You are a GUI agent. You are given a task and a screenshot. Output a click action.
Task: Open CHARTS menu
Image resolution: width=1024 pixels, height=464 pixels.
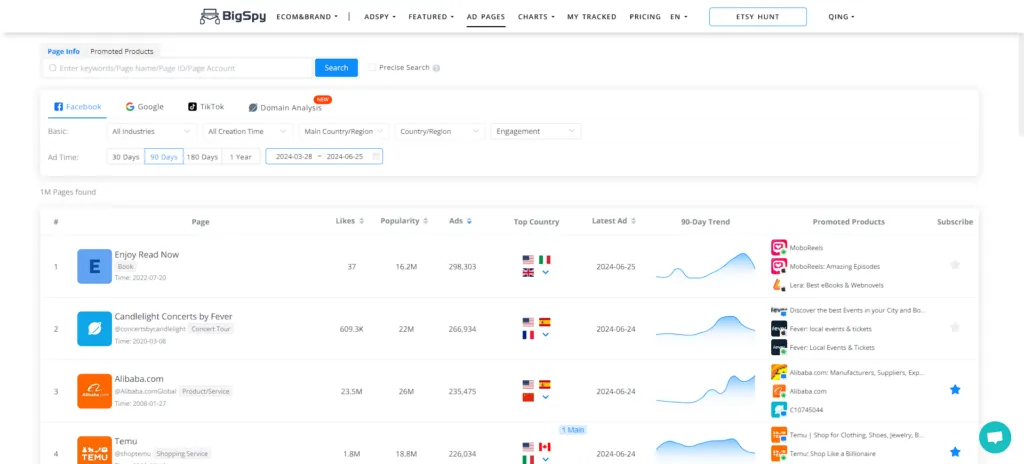pyautogui.click(x=536, y=17)
